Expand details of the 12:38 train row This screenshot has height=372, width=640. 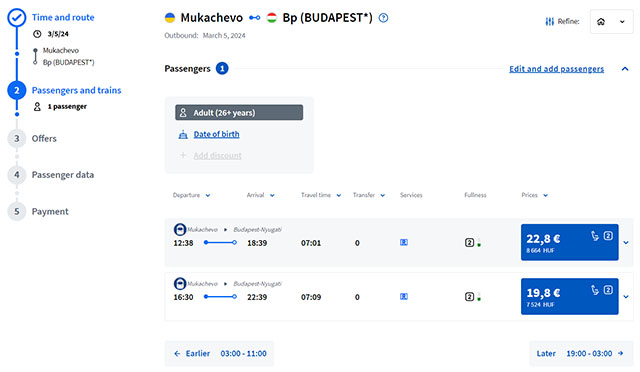[x=626, y=243]
